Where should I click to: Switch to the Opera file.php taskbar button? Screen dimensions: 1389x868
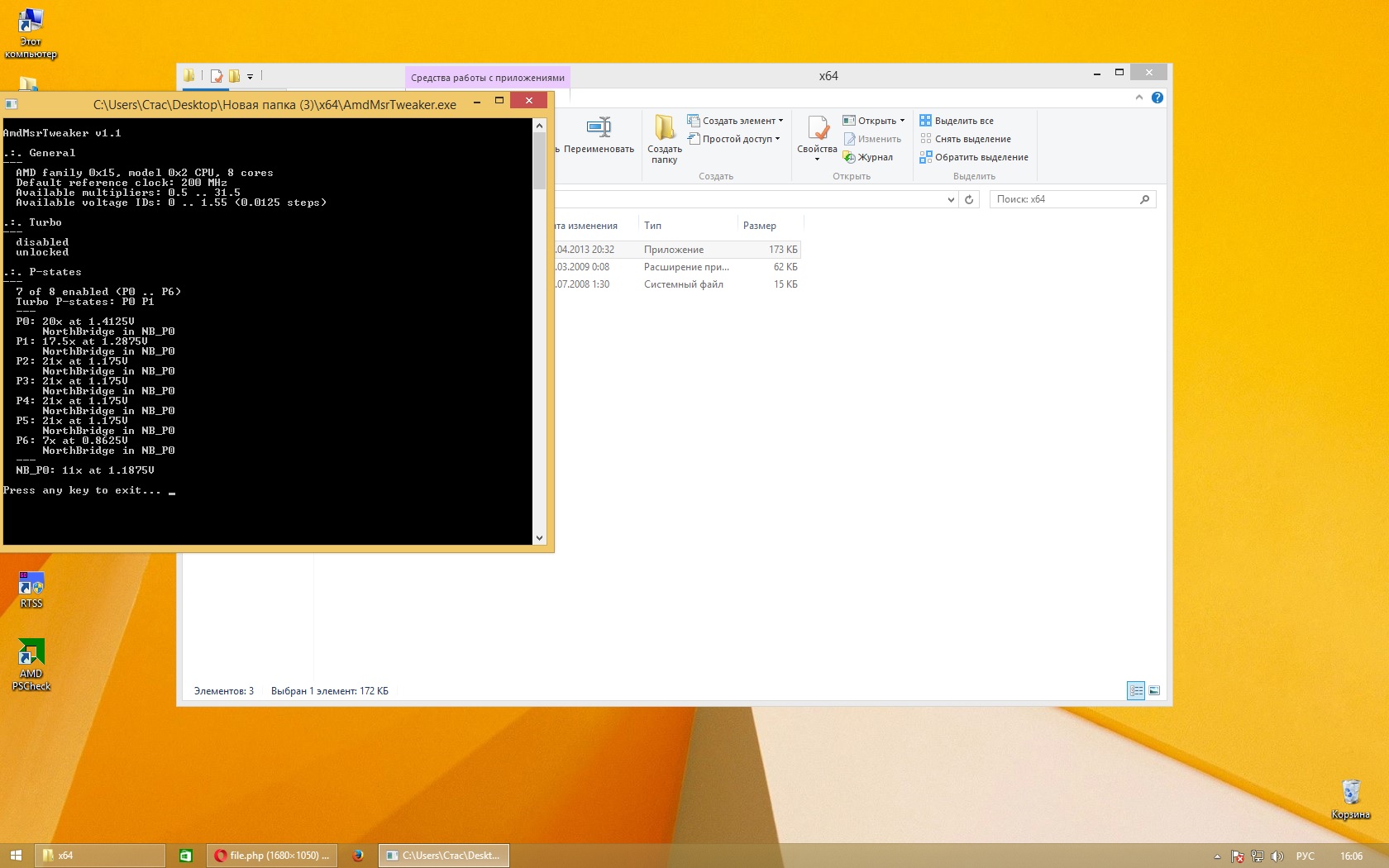coord(271,856)
